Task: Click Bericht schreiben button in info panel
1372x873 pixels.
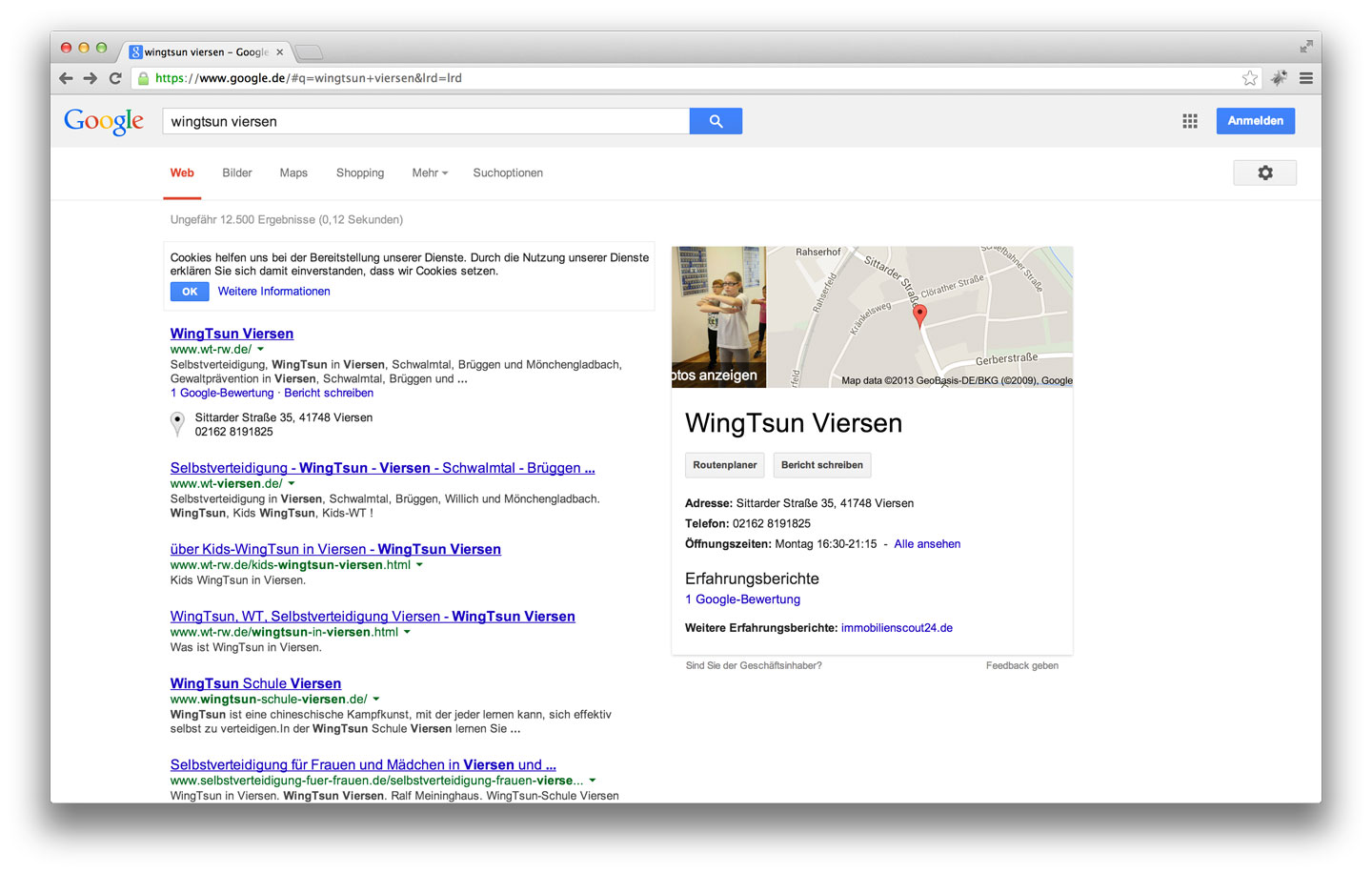Action: pyautogui.click(x=822, y=465)
